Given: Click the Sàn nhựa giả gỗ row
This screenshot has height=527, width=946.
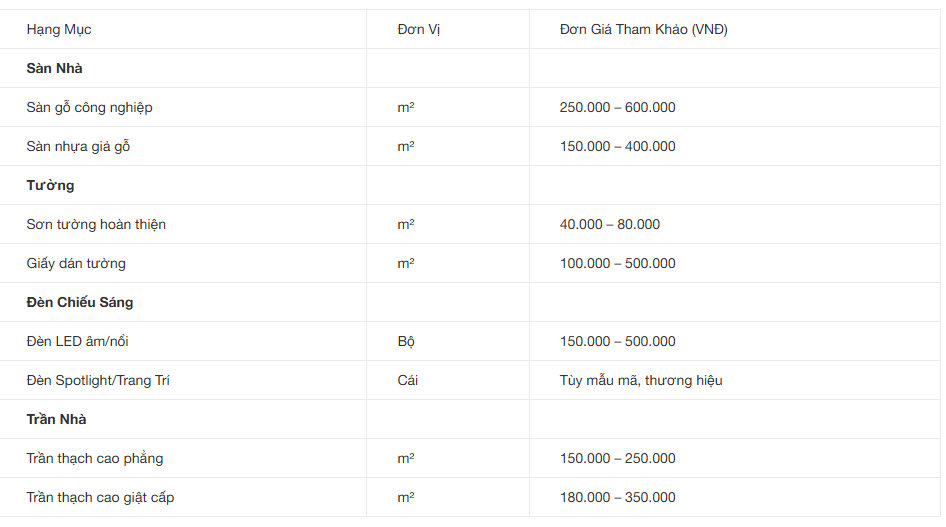Looking at the screenshot, I should (470, 147).
